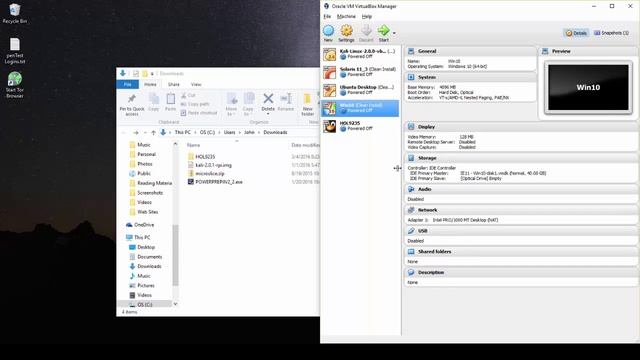
Task: Click John in the address bar breadcrumb
Action: click(x=249, y=132)
